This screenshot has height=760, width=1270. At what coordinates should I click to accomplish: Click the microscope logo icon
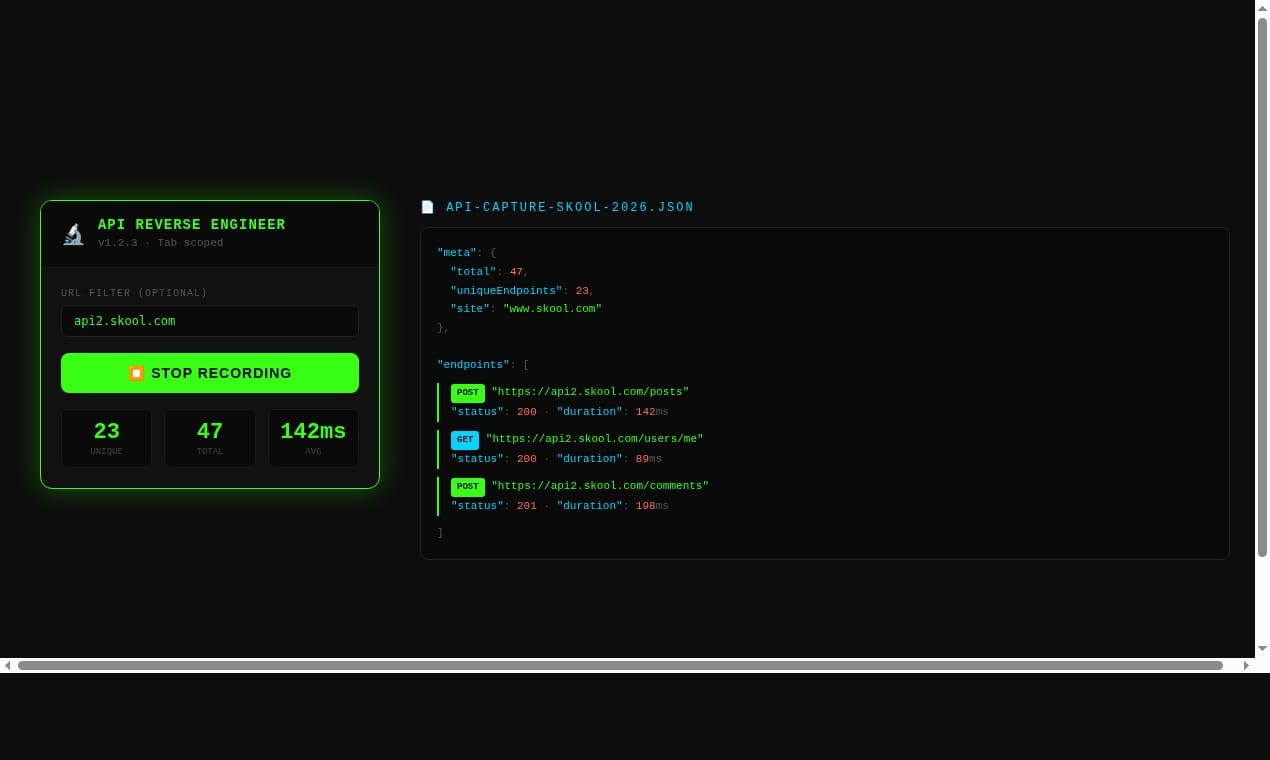point(74,233)
